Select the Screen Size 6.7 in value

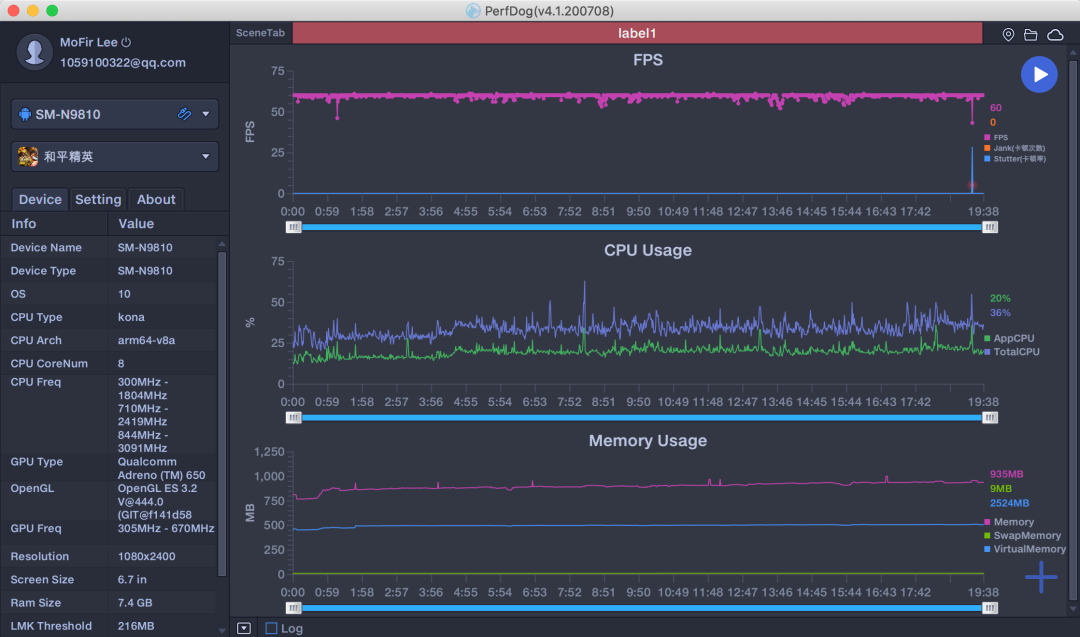pyautogui.click(x=132, y=579)
